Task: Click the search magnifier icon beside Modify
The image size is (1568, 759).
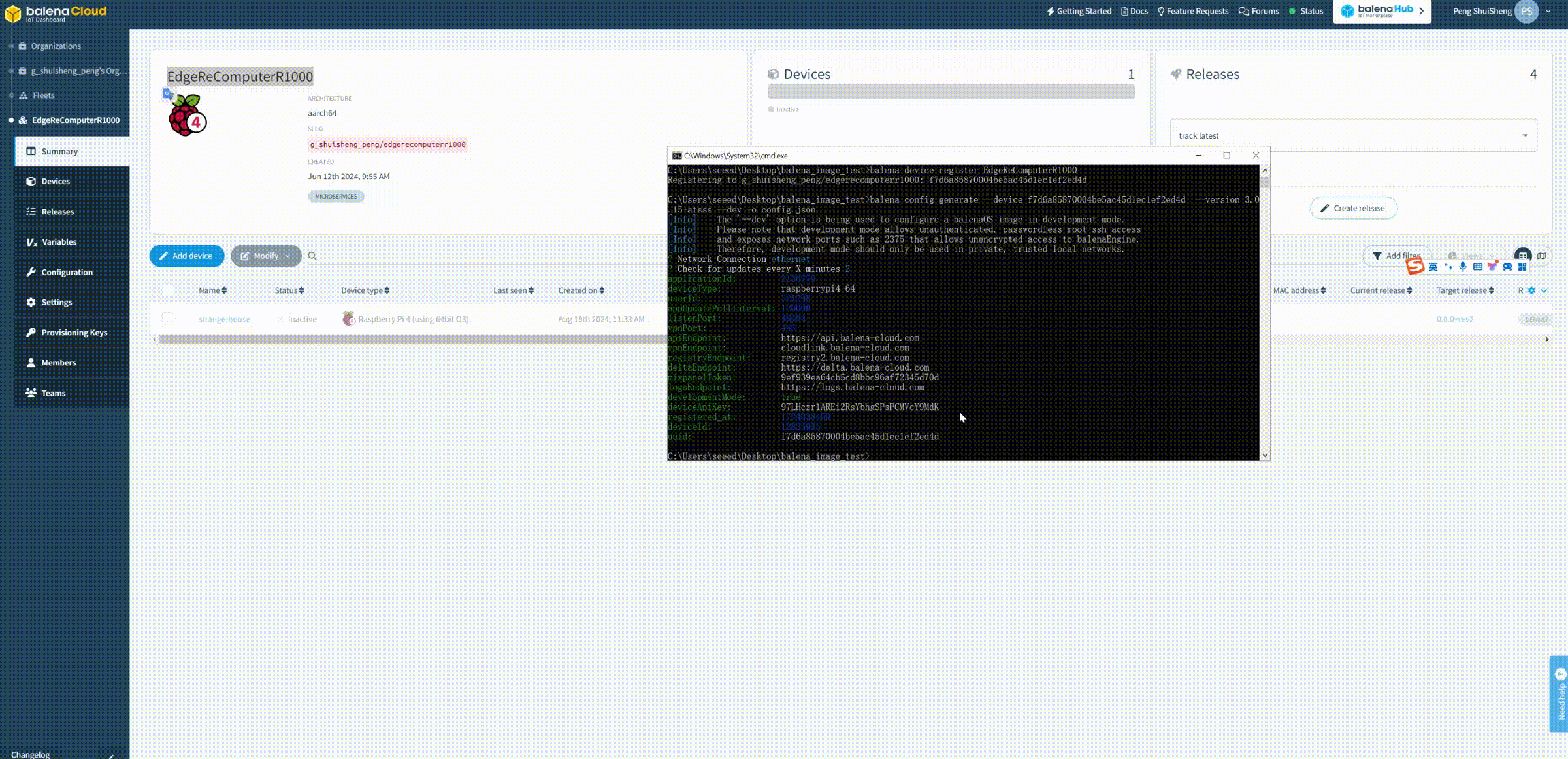Action: [312, 256]
